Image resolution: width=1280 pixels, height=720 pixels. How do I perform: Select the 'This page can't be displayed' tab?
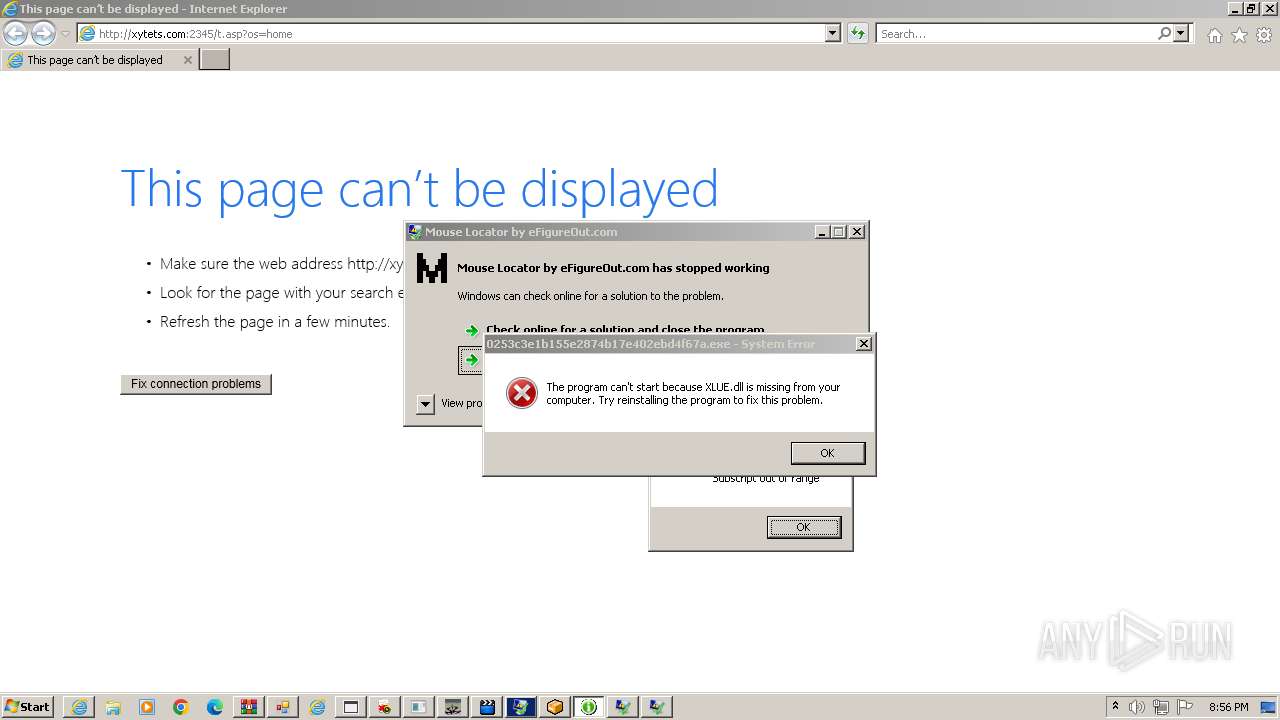point(95,60)
